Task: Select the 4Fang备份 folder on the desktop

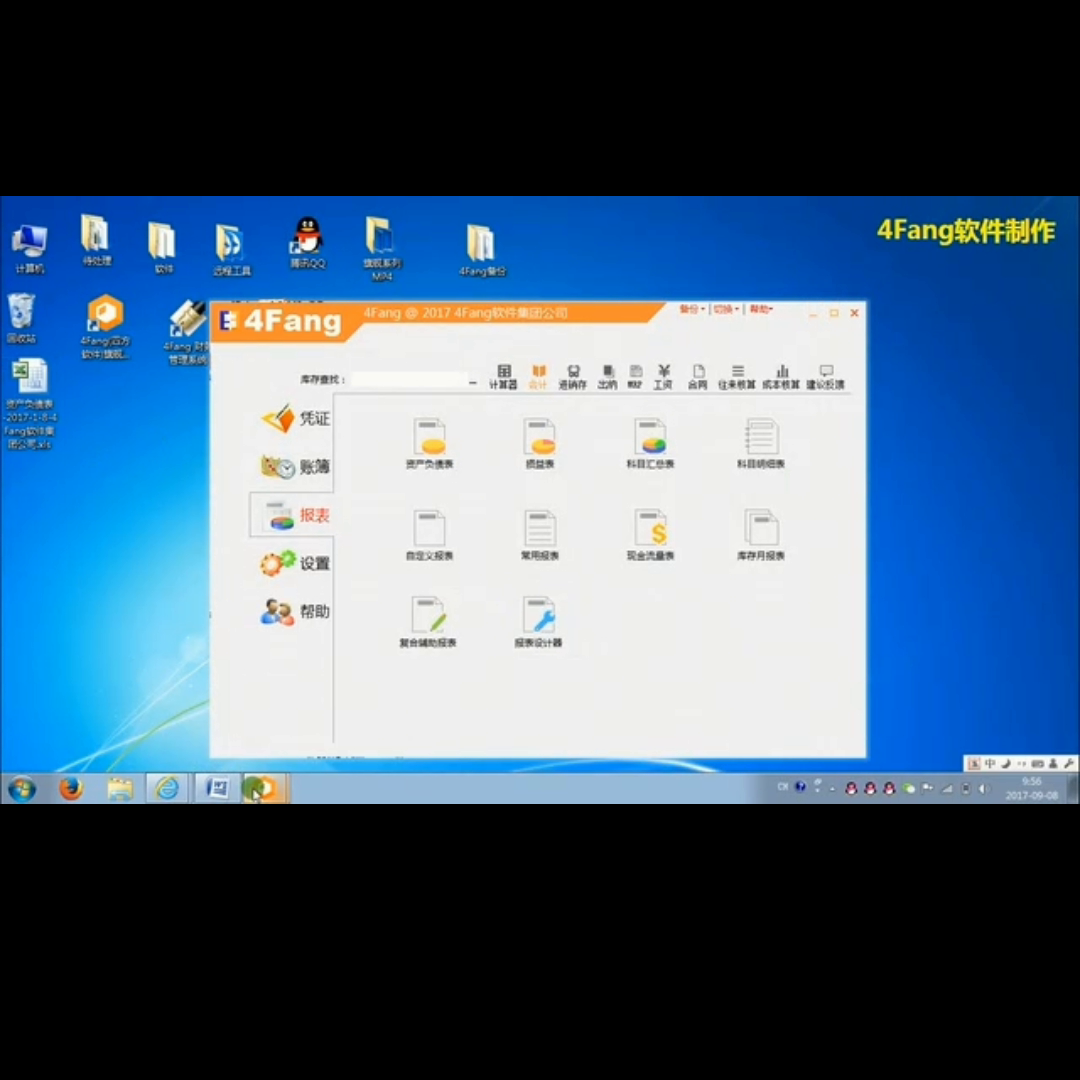Action: (x=481, y=250)
